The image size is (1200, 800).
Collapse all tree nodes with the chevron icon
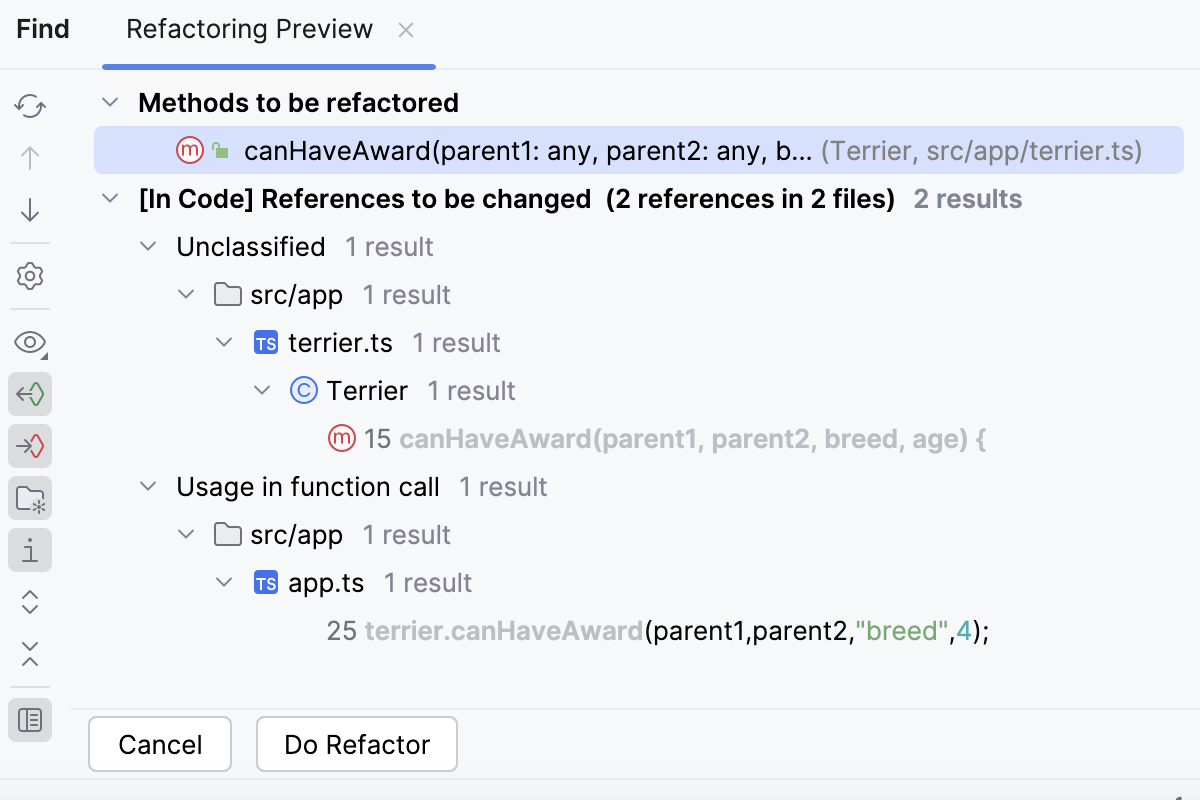[30, 654]
